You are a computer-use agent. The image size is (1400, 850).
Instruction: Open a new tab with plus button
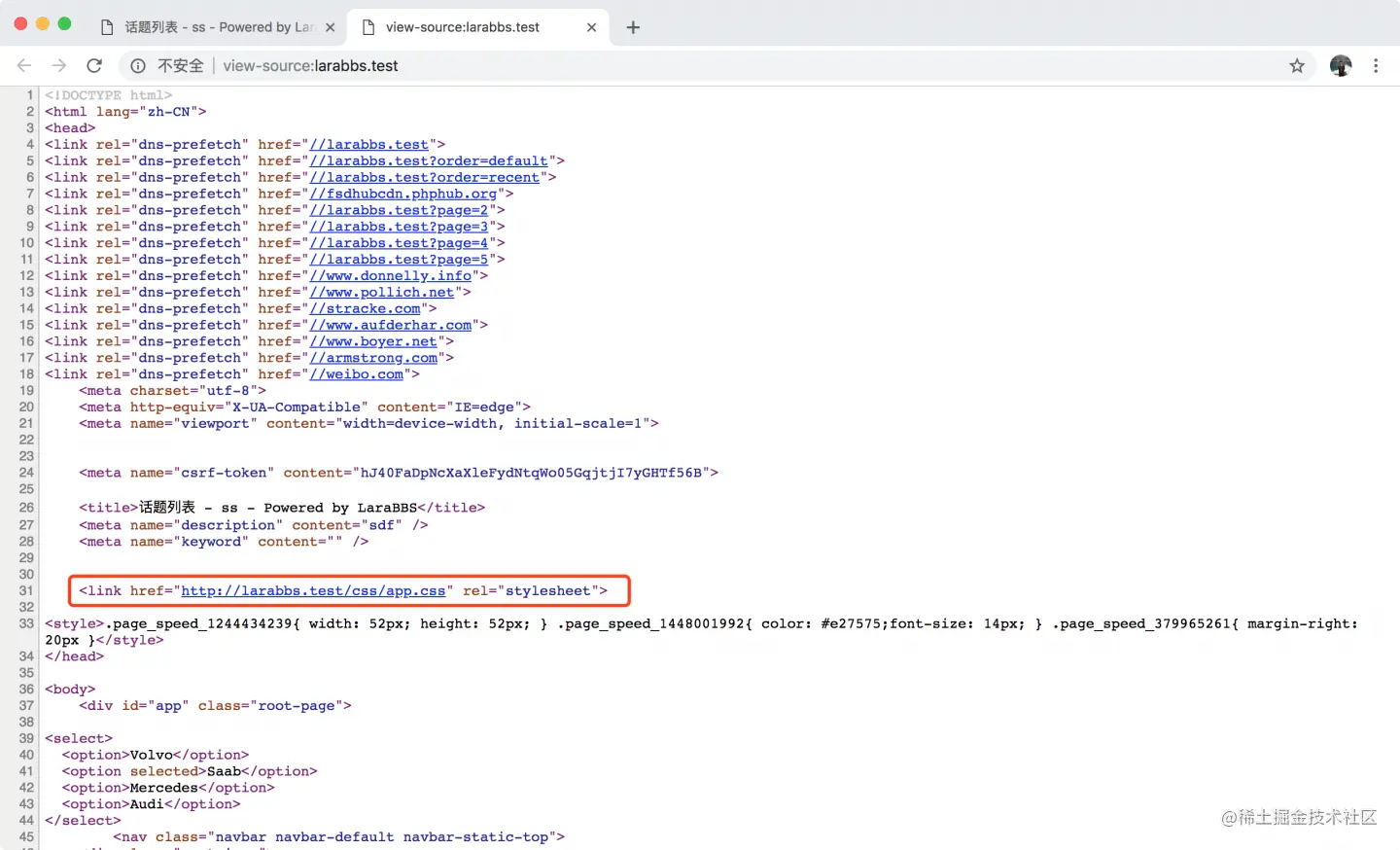633,27
